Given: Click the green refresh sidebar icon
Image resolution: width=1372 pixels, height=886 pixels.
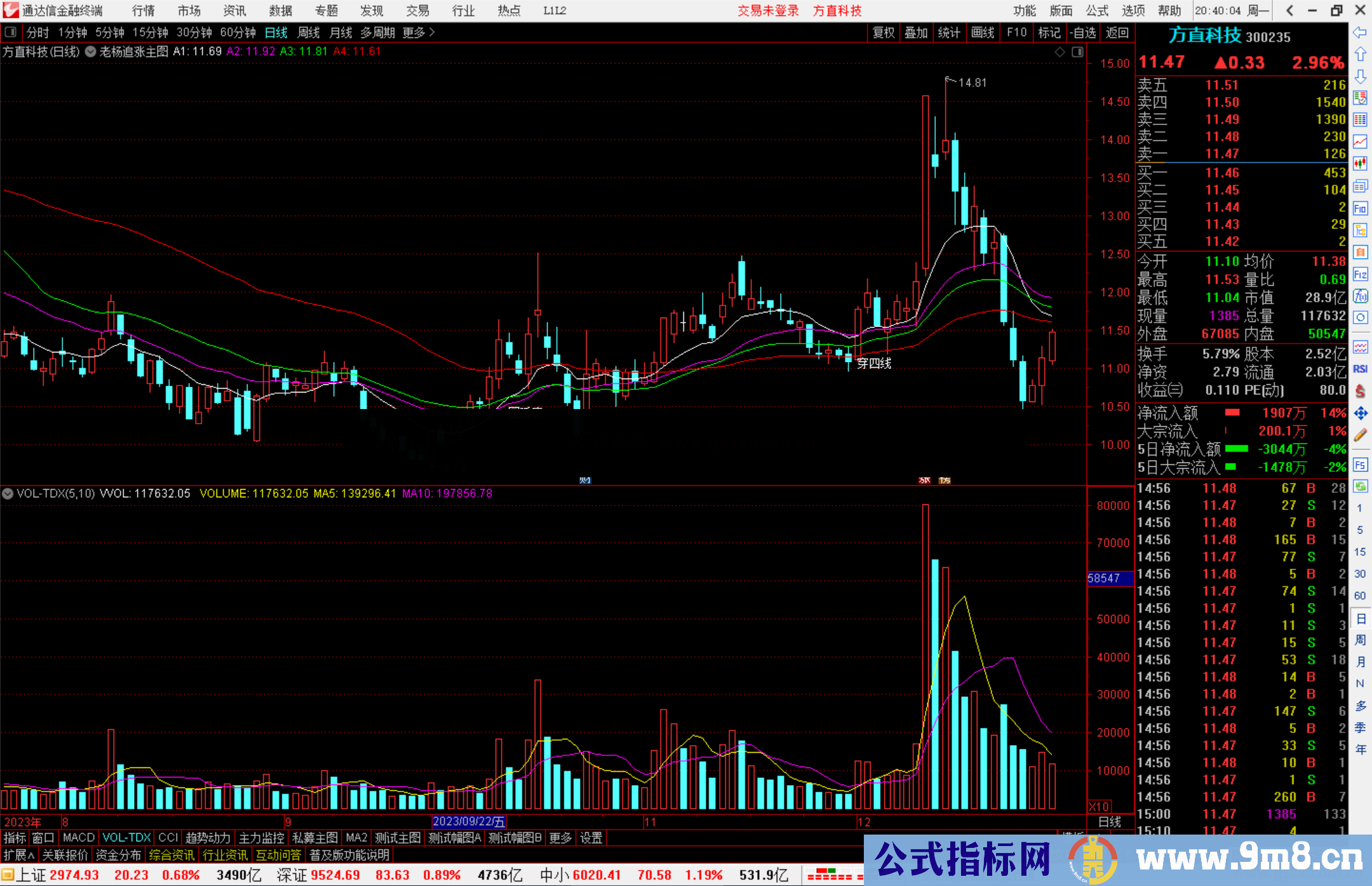Looking at the screenshot, I should point(1360,487).
